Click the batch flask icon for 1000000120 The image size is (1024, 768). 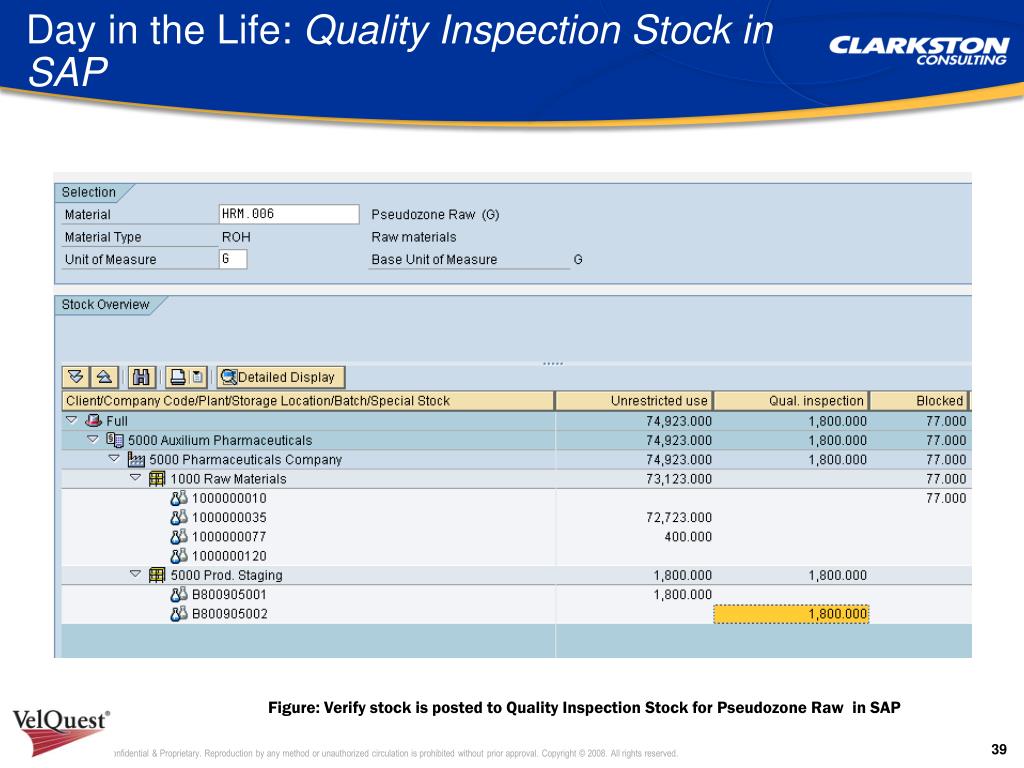click(179, 556)
